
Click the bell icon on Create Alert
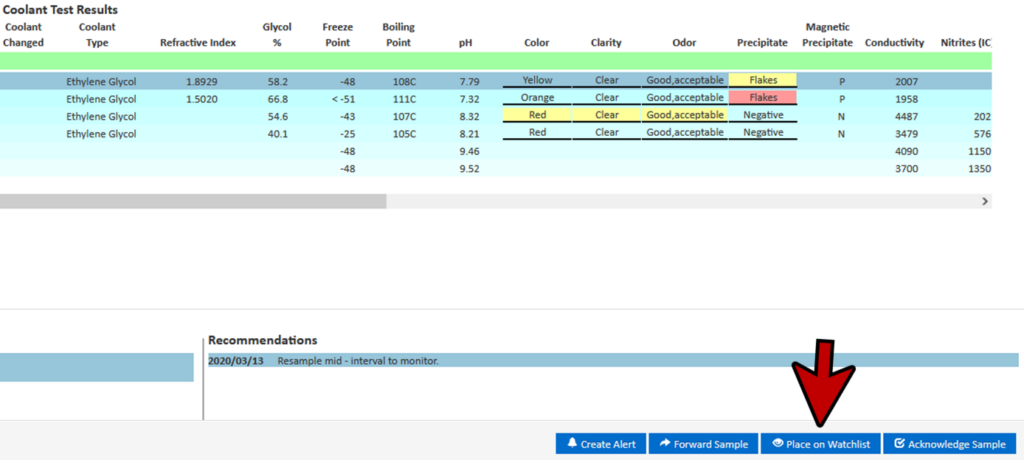click(572, 444)
